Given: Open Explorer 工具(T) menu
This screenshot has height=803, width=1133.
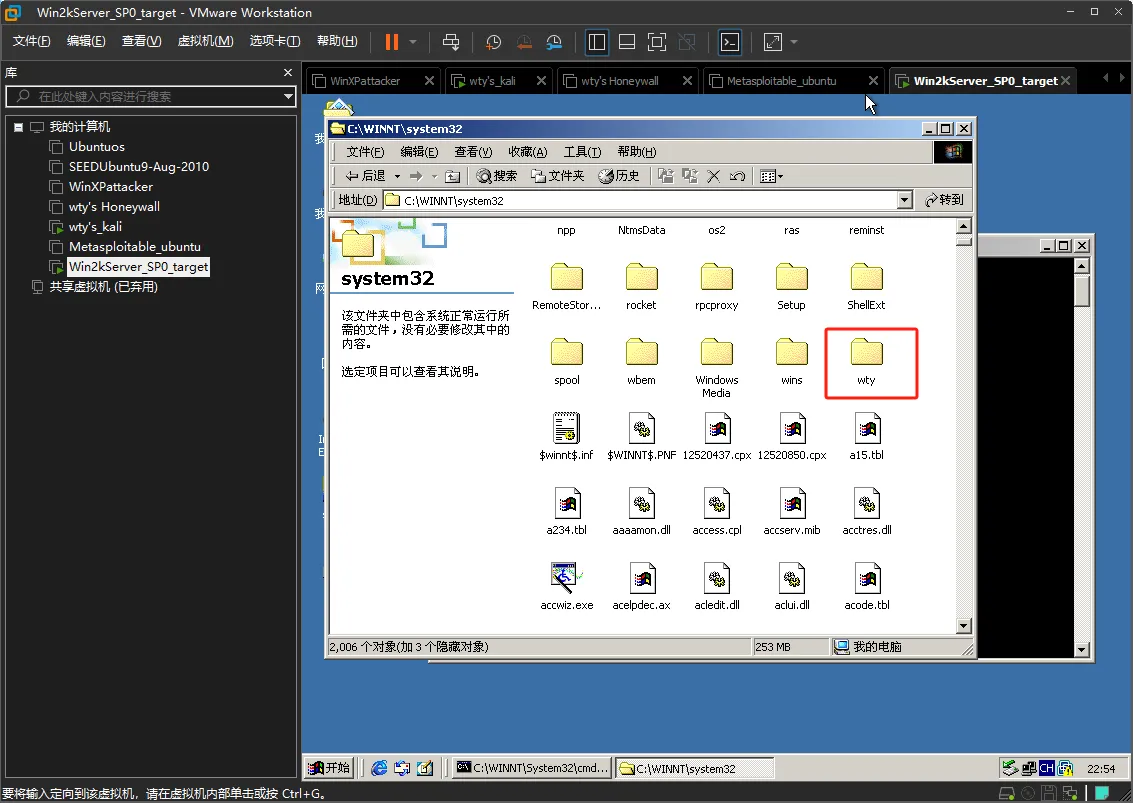Looking at the screenshot, I should click(582, 152).
